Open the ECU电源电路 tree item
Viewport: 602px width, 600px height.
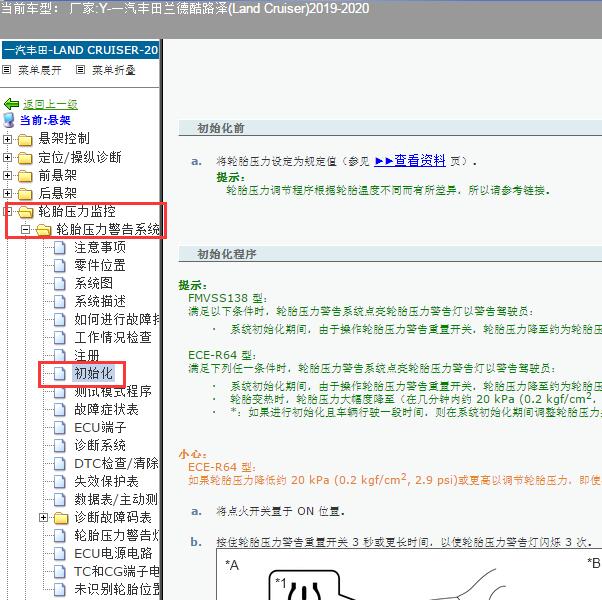coord(113,554)
